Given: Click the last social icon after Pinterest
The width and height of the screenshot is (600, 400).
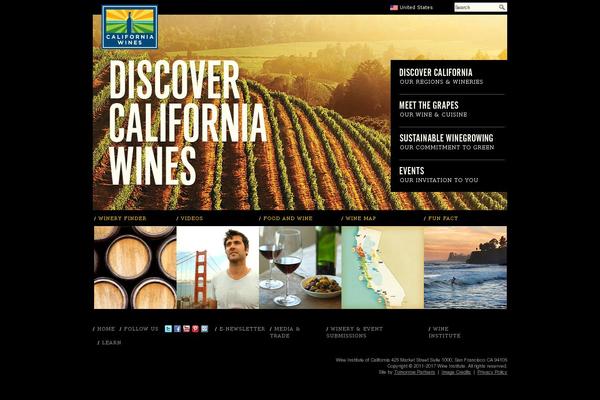Looking at the screenshot, I should point(205,329).
